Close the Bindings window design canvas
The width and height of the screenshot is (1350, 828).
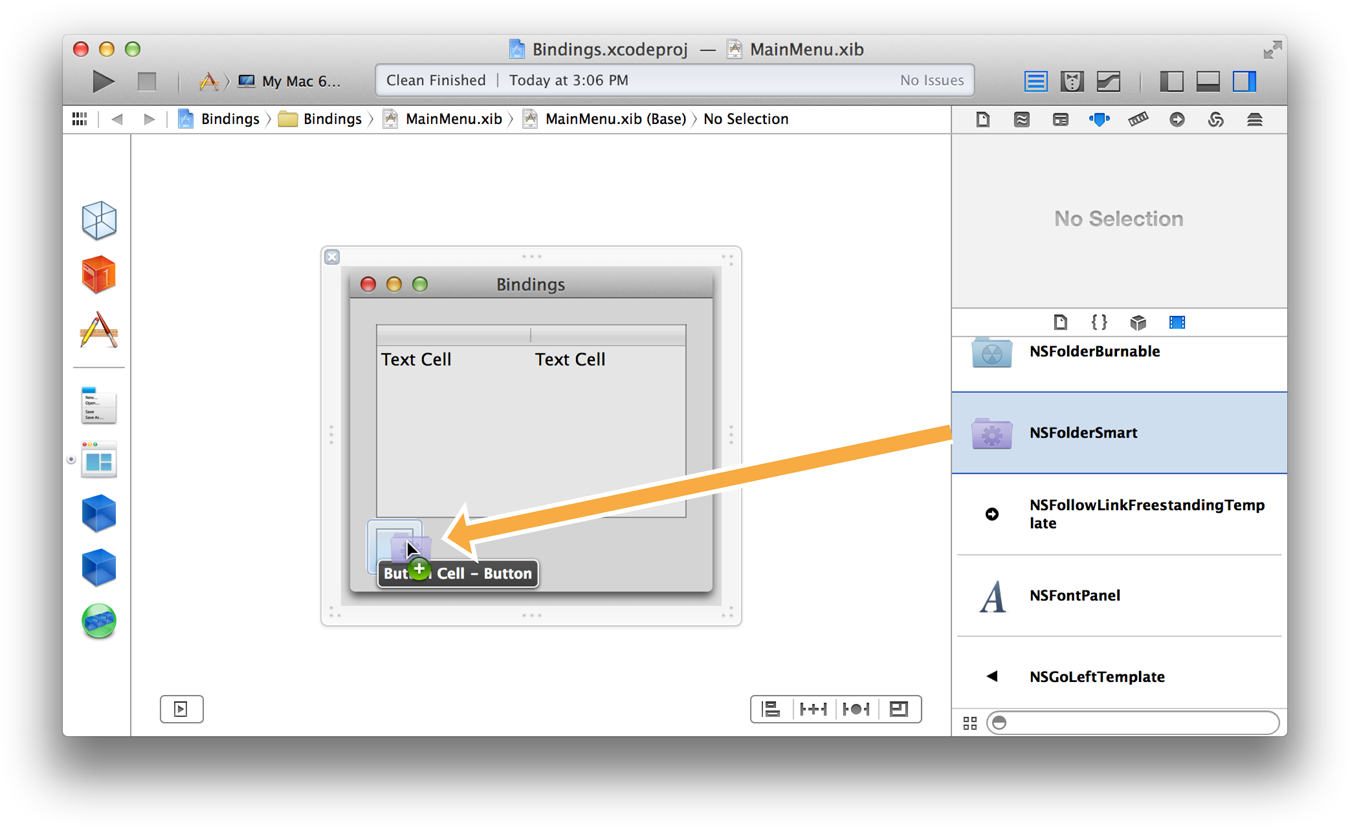point(332,257)
